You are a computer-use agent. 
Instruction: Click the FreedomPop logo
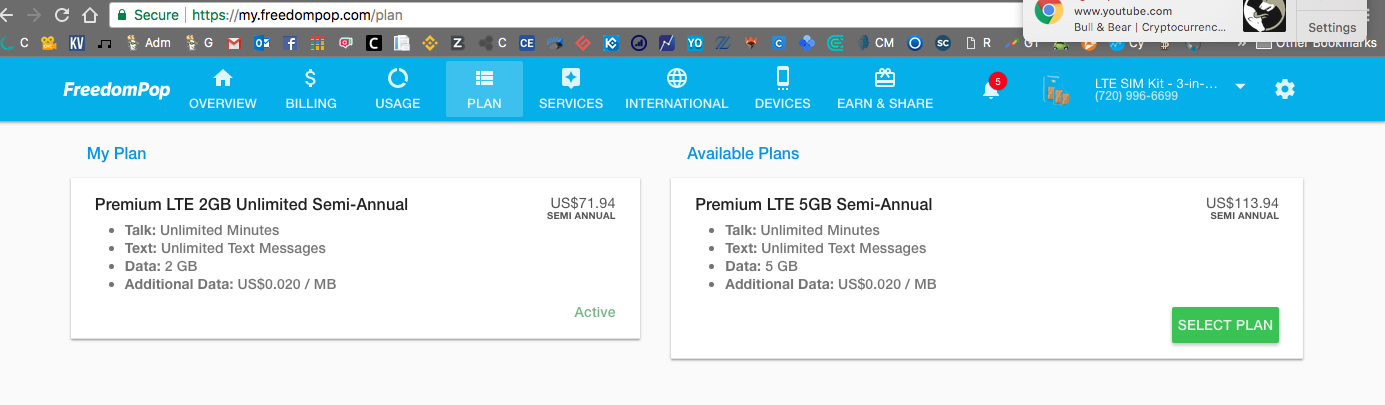(116, 90)
